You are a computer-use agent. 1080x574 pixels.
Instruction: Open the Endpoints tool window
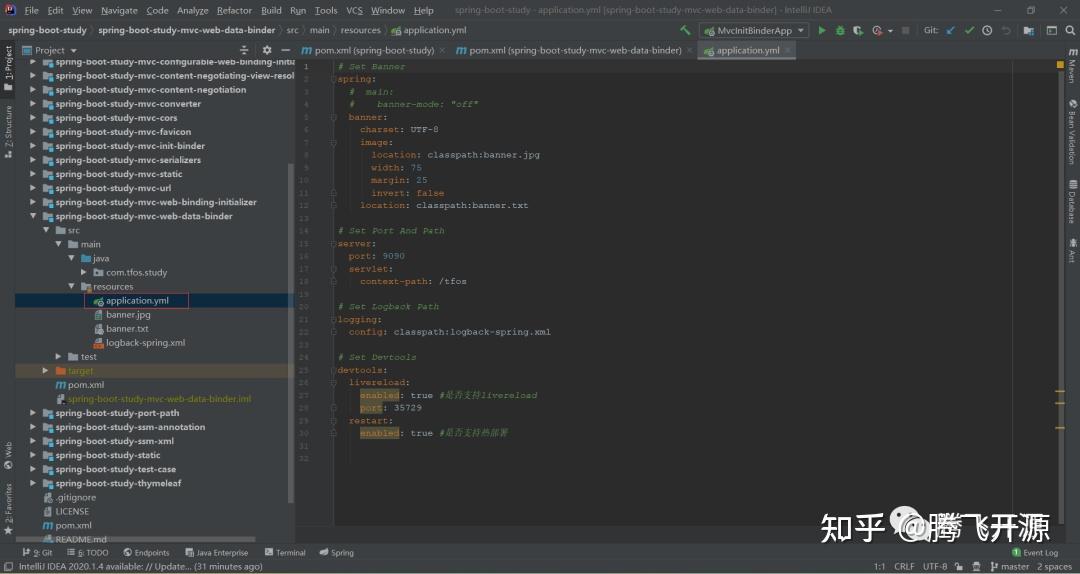[x=146, y=553]
